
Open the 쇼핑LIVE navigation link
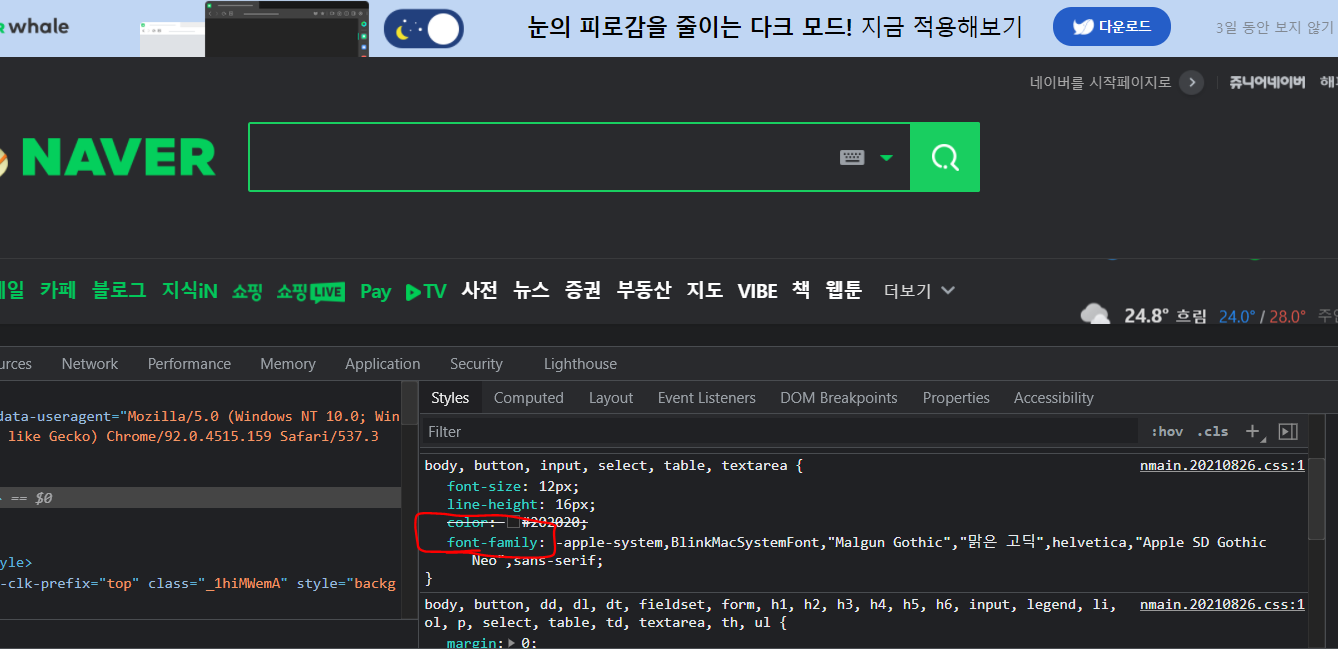(311, 291)
